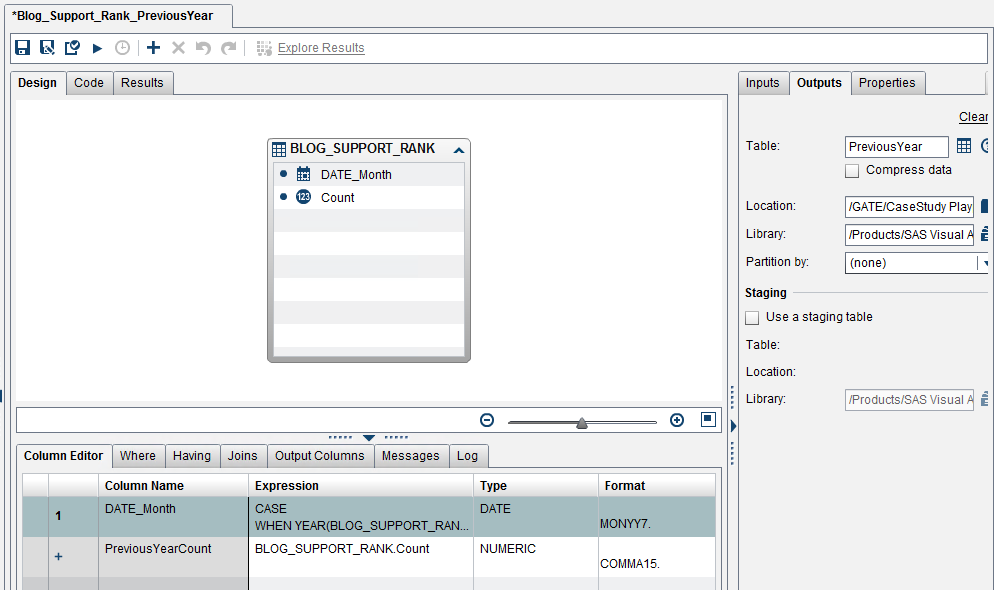The width and height of the screenshot is (994, 590).
Task: Open the Inputs tab
Action: pos(763,83)
